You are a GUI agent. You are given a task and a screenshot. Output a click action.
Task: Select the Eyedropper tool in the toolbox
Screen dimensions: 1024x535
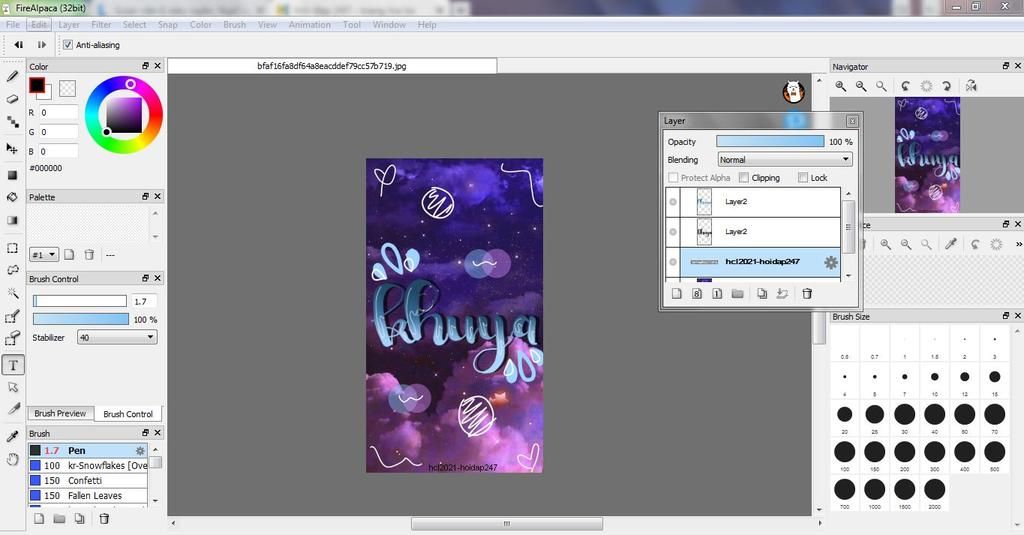click(x=12, y=436)
